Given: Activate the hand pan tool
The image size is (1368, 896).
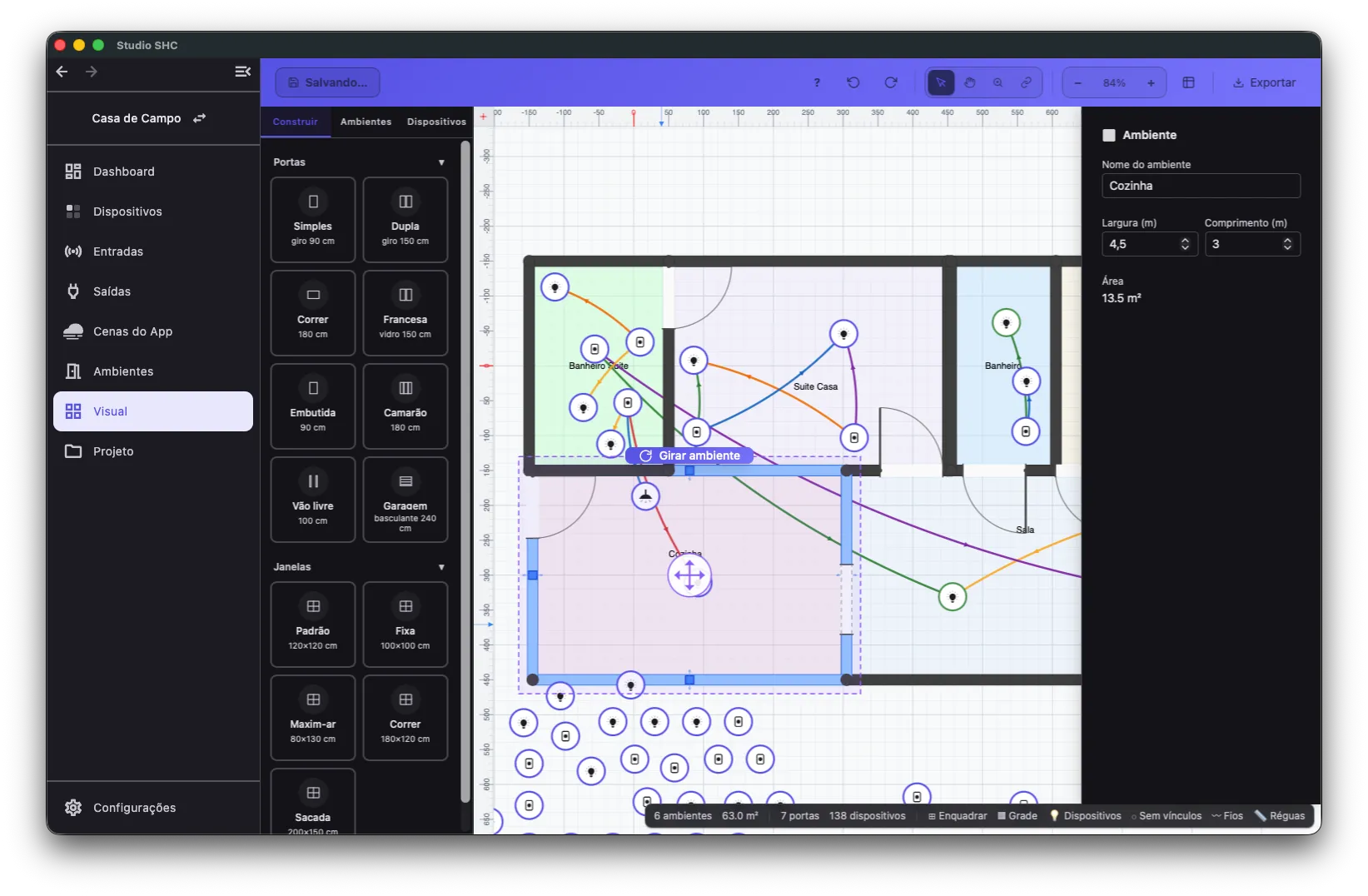Looking at the screenshot, I should point(969,82).
